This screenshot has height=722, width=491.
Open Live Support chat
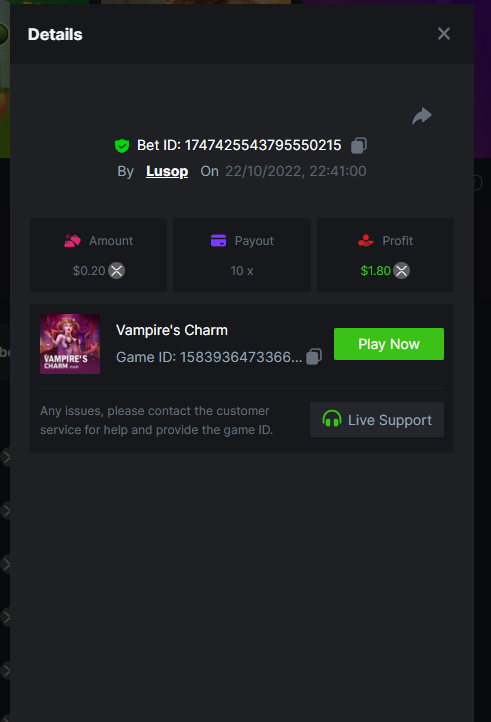click(x=377, y=419)
